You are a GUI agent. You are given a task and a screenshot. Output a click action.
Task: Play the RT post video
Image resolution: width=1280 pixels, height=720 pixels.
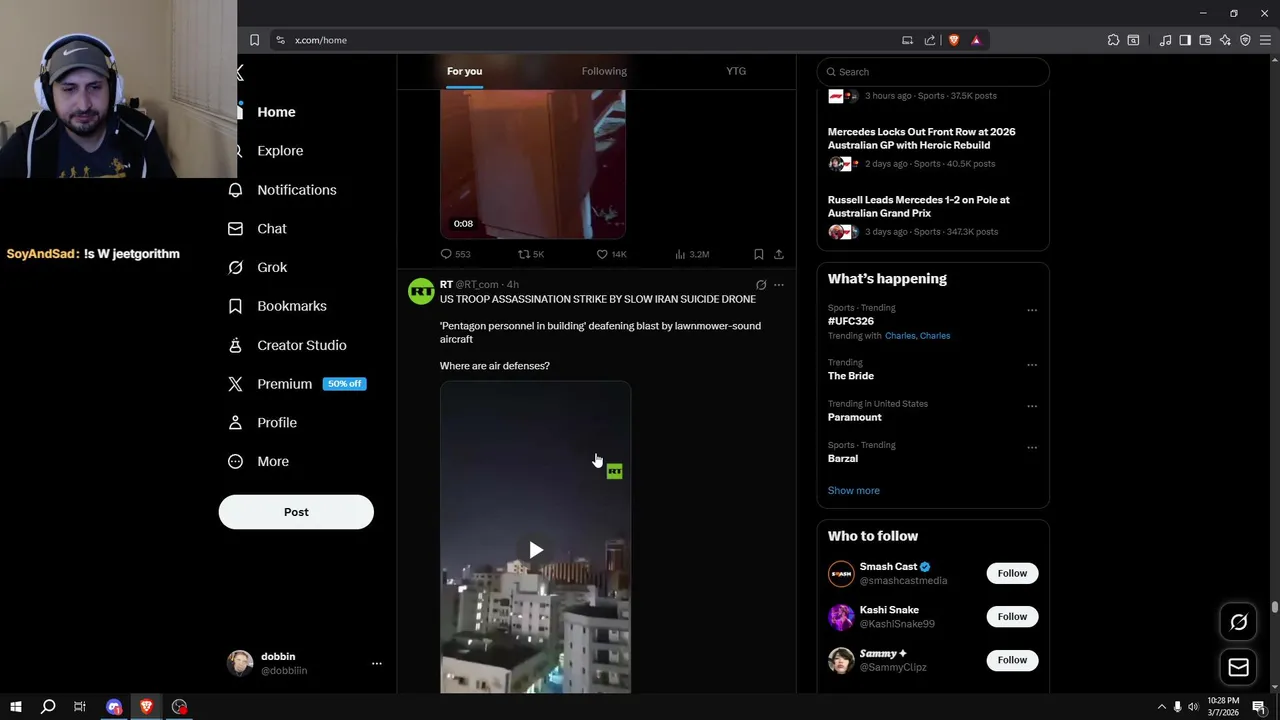click(536, 550)
